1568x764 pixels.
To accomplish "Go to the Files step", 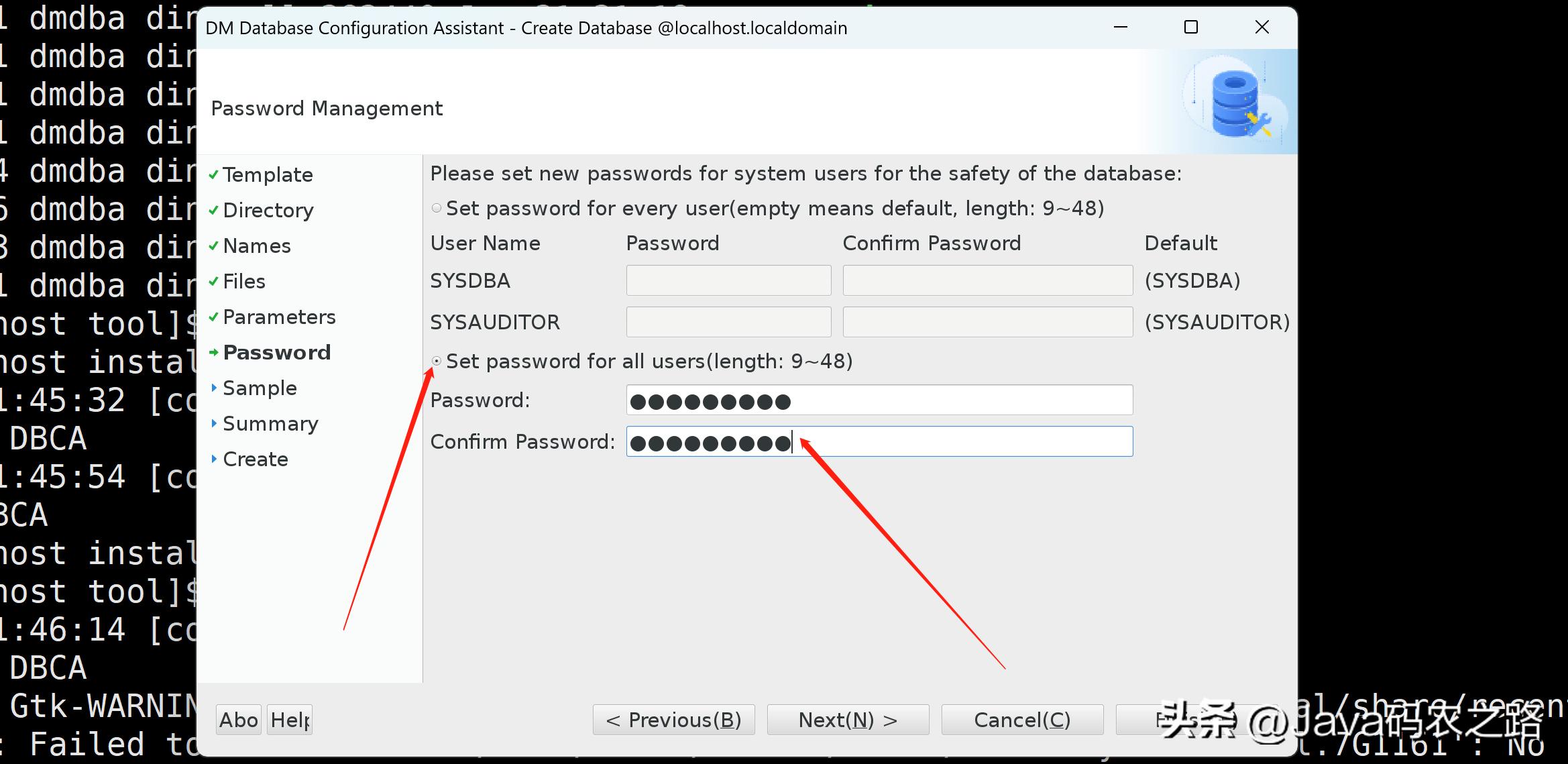I will pos(244,282).
